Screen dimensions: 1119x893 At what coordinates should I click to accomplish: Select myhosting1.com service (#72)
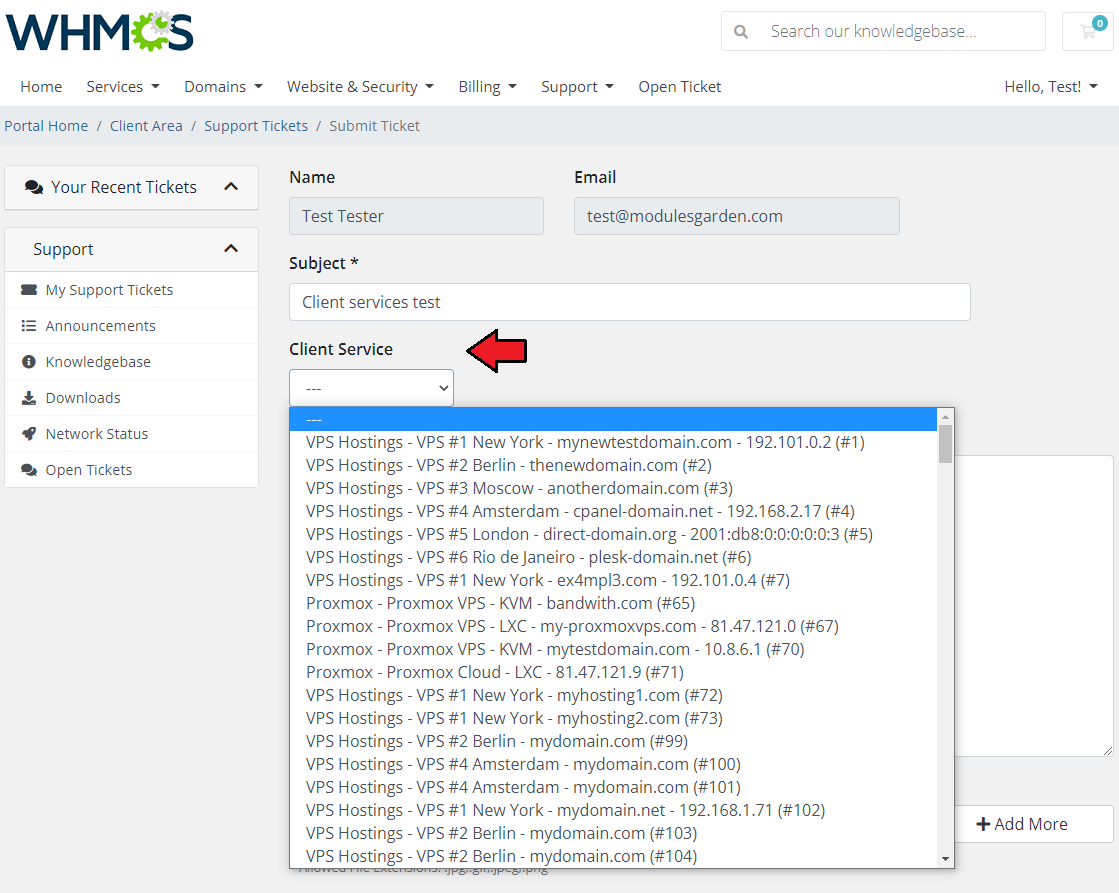[x=613, y=695]
